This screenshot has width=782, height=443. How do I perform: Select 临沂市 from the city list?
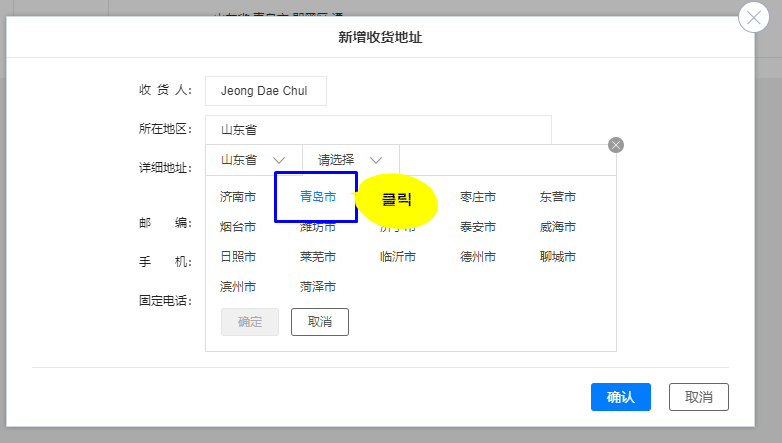click(x=398, y=257)
